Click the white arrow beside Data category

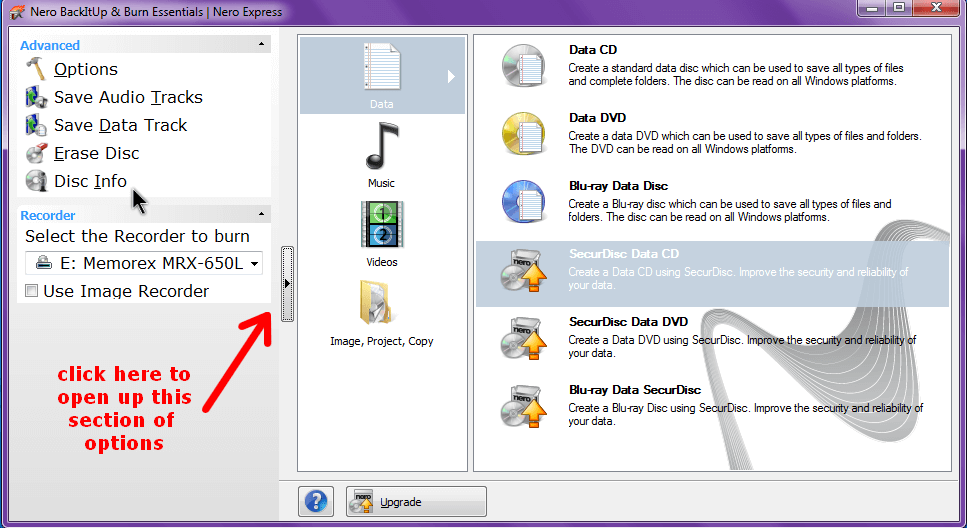click(x=451, y=76)
